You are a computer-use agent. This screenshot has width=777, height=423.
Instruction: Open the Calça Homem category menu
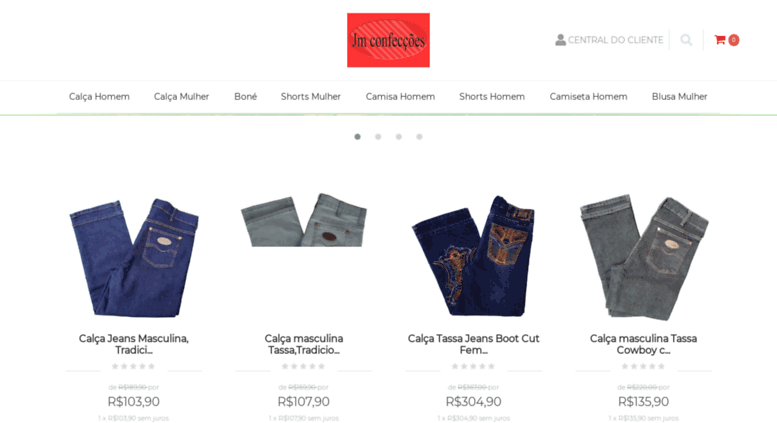point(99,97)
